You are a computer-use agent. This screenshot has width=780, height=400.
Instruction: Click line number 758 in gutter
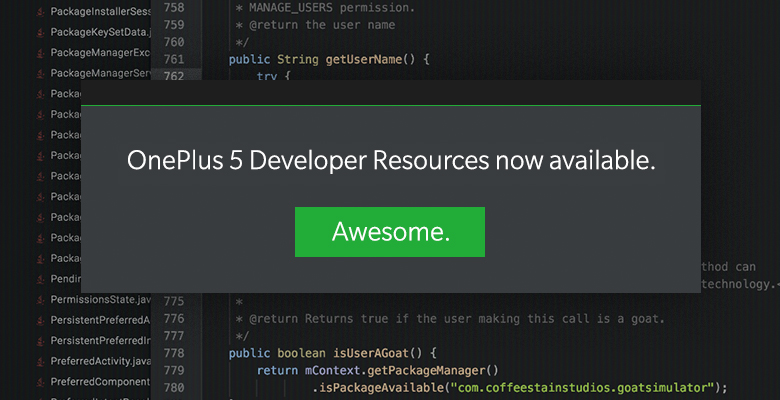coord(174,7)
